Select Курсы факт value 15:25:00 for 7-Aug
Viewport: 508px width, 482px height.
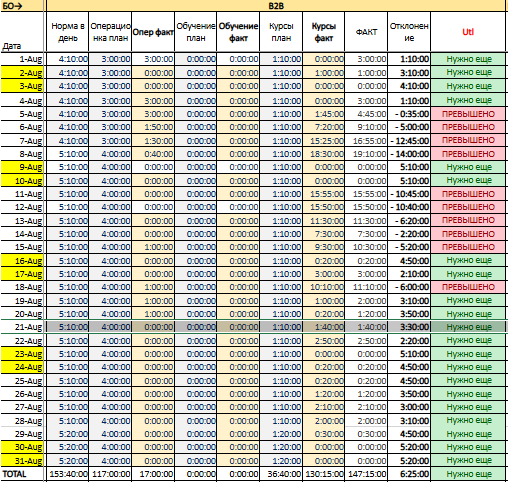[x=324, y=141]
